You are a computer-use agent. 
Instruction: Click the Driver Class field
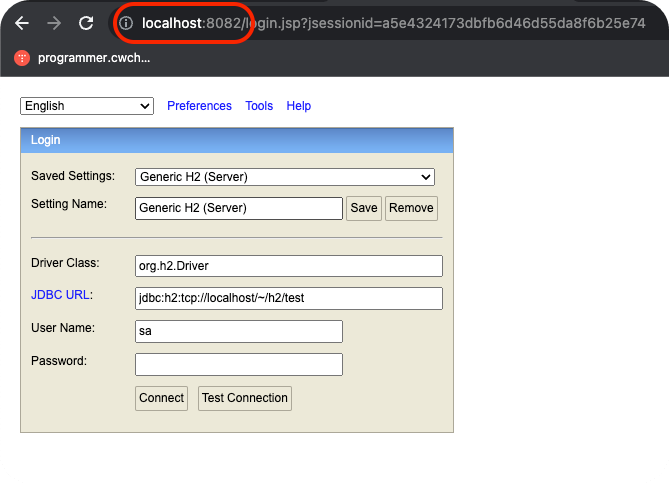click(x=289, y=266)
